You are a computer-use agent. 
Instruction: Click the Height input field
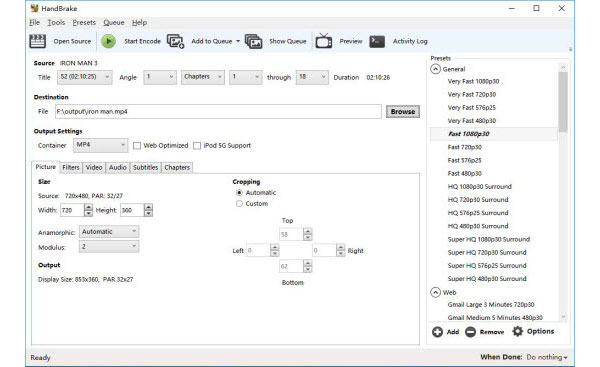132,210
